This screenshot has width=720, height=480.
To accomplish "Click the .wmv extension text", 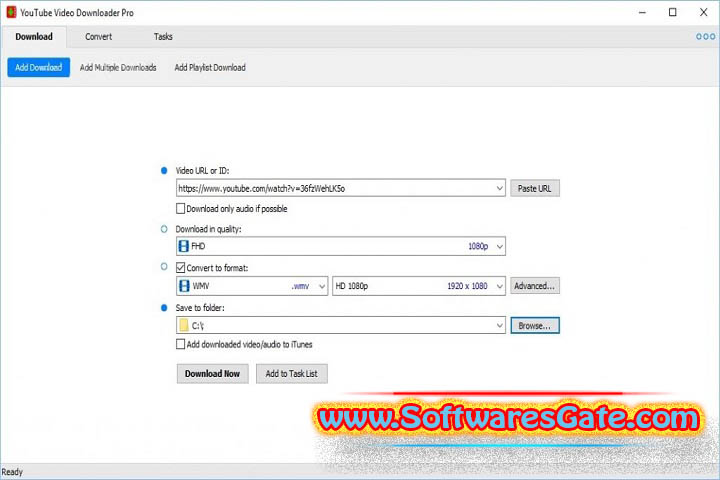I will point(300,286).
